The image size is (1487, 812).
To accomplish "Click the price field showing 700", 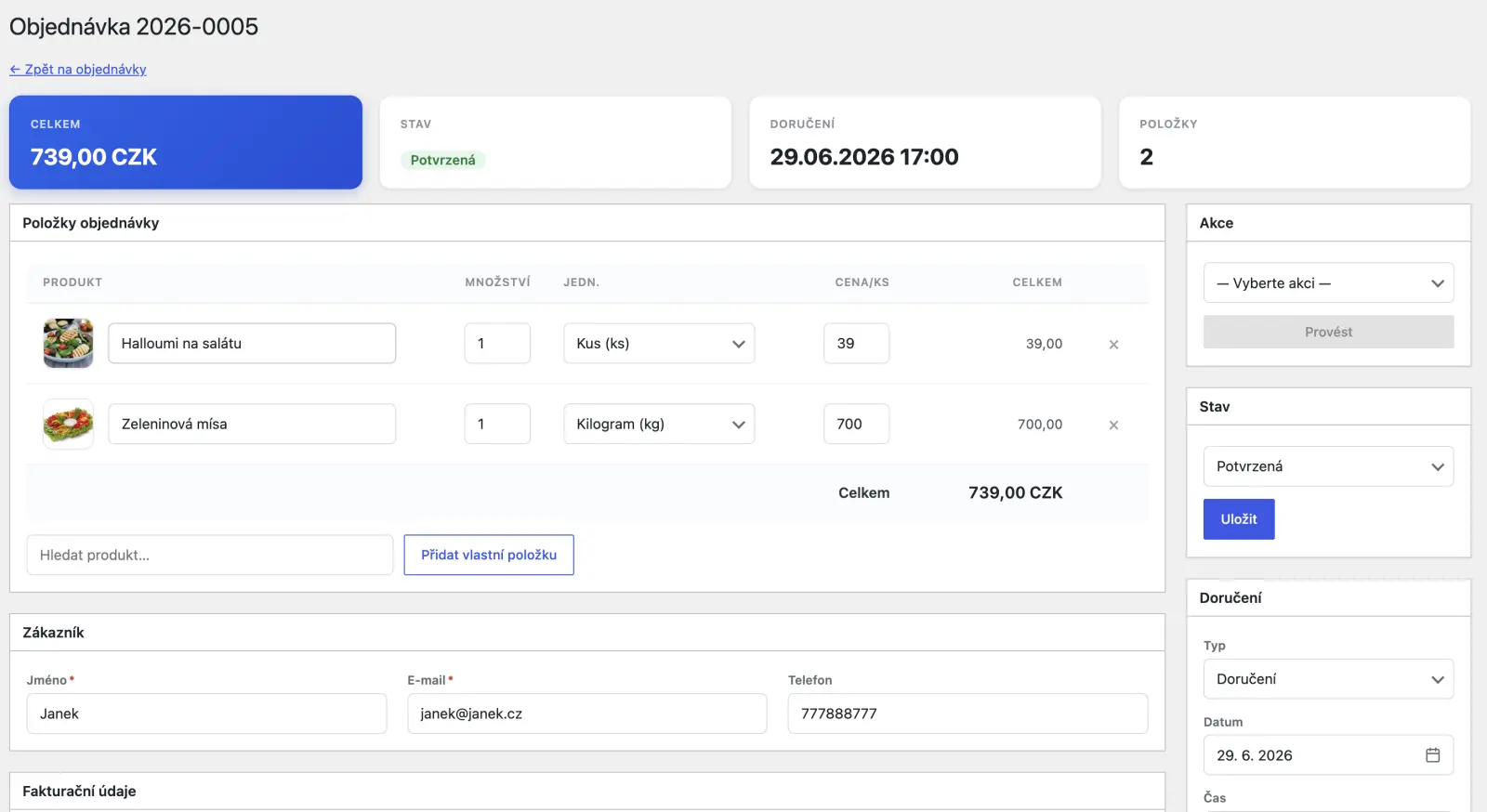I will 856,424.
